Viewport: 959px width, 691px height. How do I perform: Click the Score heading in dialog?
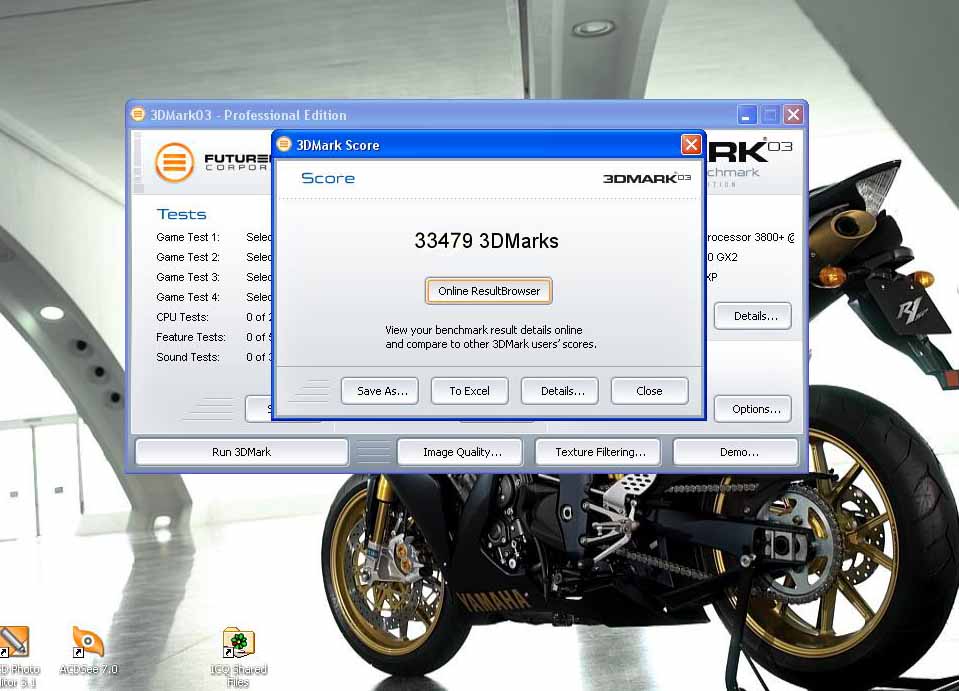point(328,178)
